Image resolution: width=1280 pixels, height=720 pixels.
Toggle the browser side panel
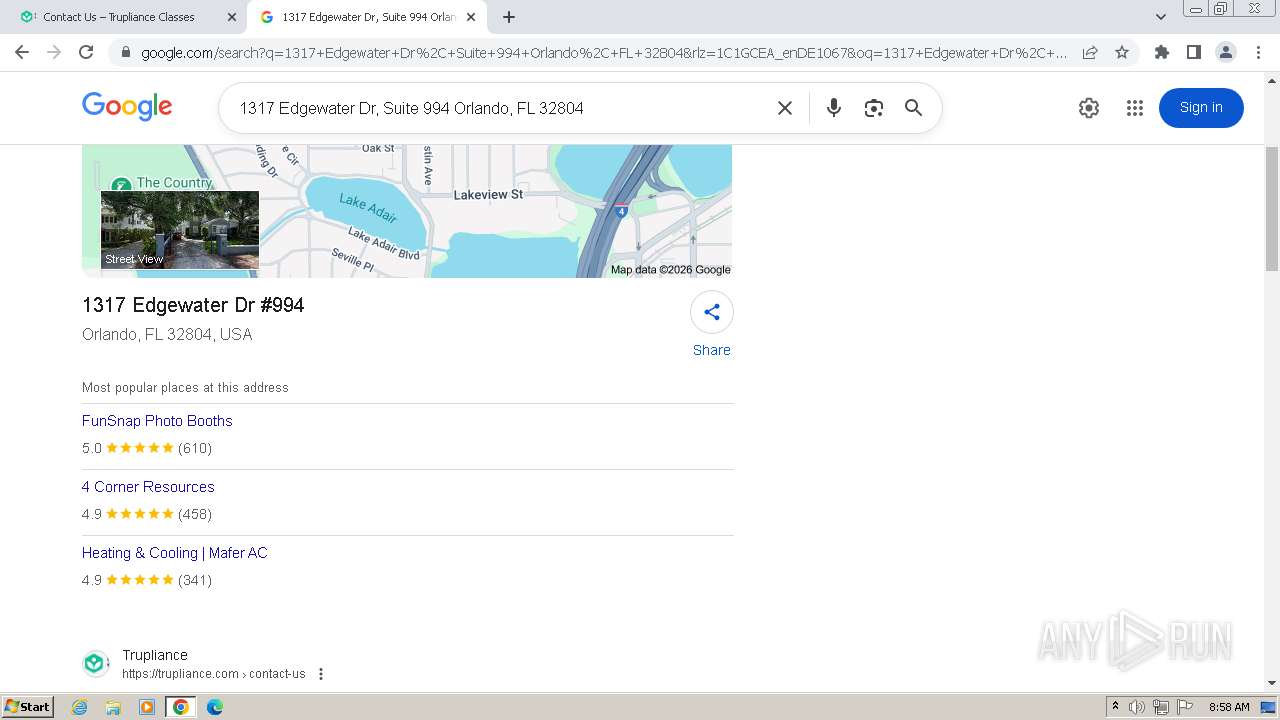1193,52
